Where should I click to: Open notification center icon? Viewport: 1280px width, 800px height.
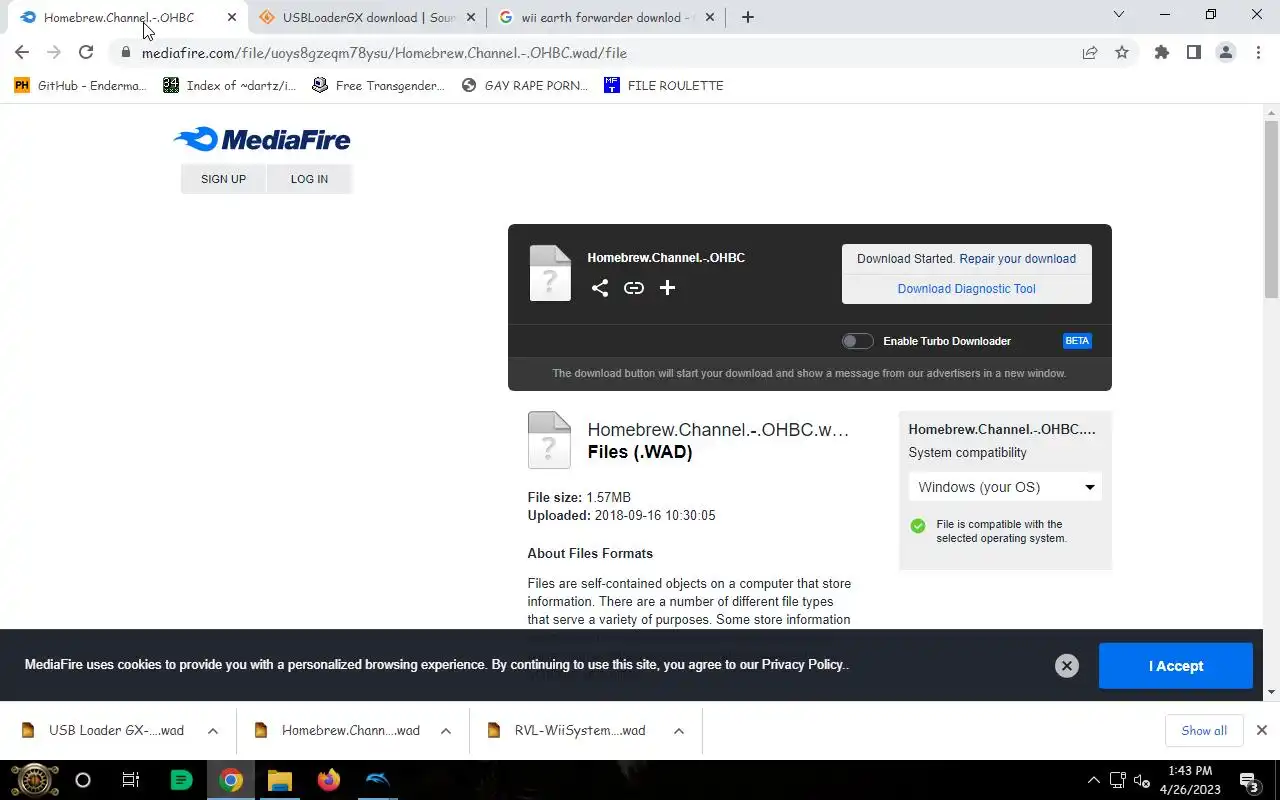pyautogui.click(x=1249, y=781)
